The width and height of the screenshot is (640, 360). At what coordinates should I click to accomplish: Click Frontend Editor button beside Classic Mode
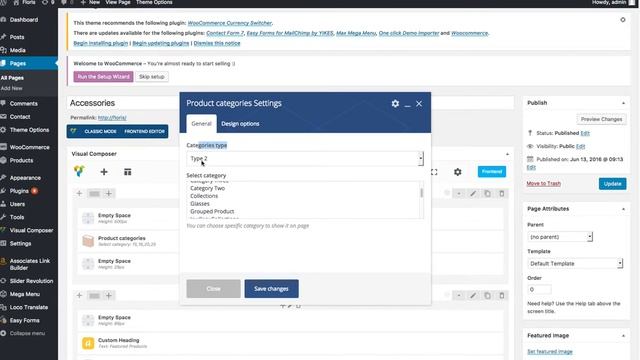(144, 131)
